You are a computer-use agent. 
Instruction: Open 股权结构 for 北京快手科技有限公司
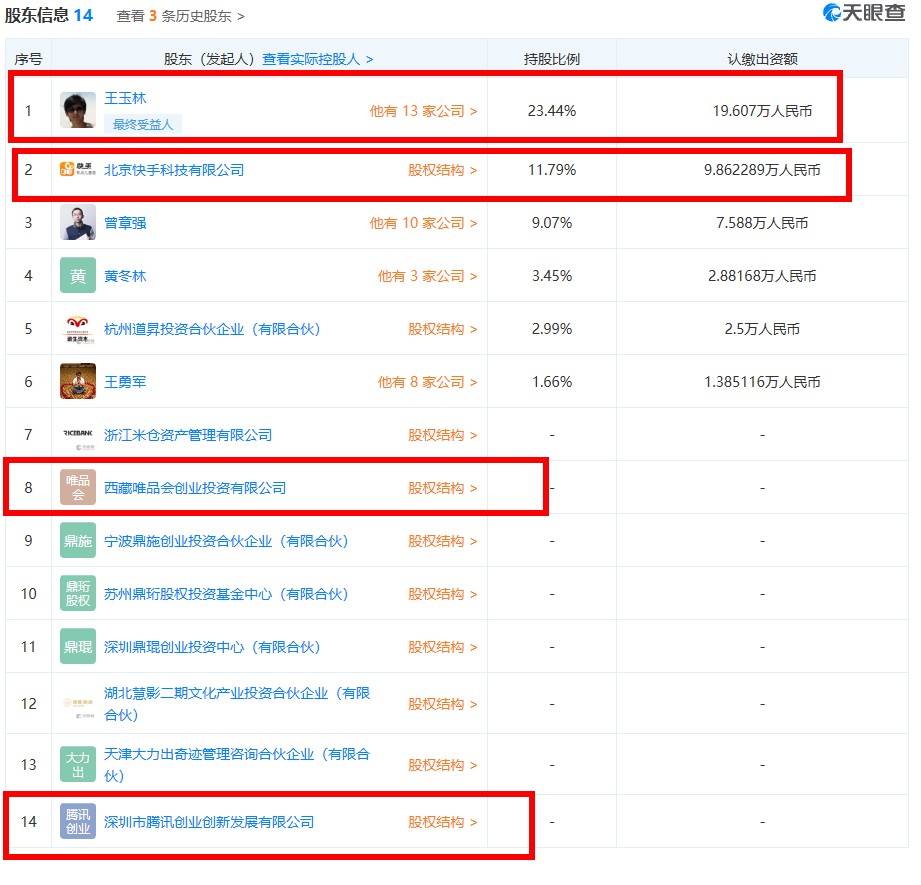(442, 170)
